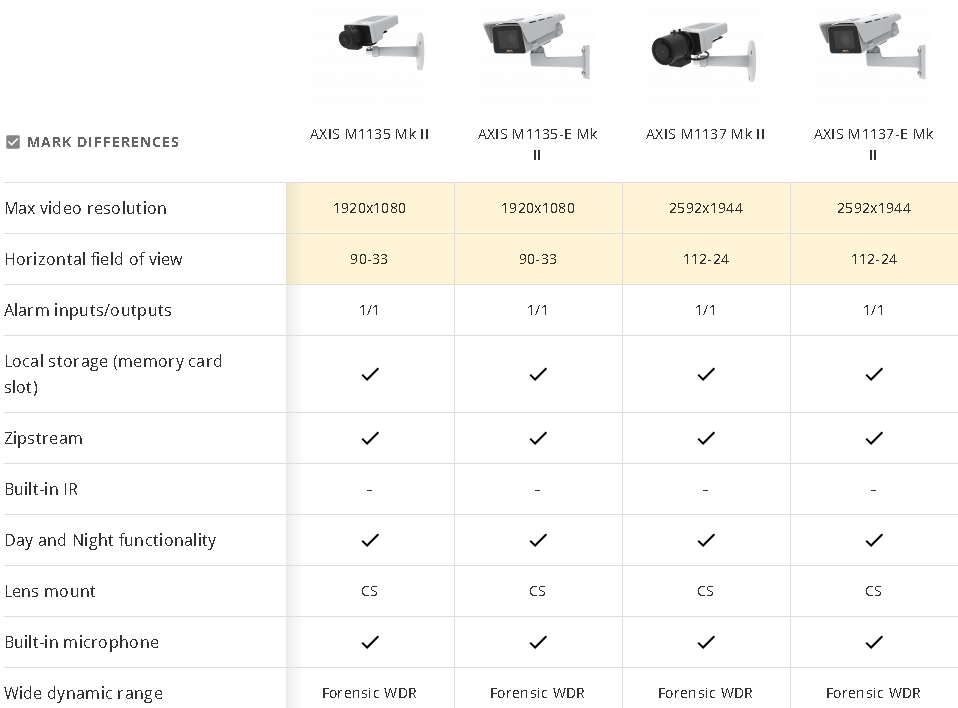This screenshot has width=958, height=708.
Task: Click built-in microphone checkmark for AXIS M1135 Mk II
Action: click(x=370, y=642)
